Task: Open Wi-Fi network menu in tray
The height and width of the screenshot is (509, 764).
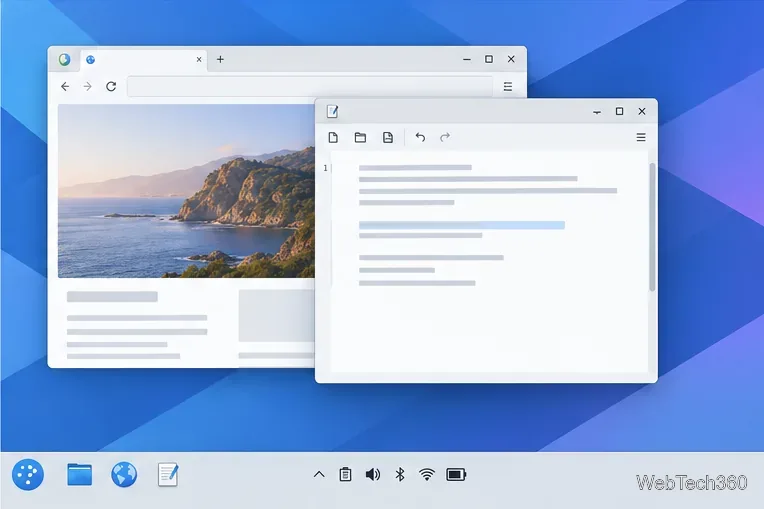Action: coord(427,474)
